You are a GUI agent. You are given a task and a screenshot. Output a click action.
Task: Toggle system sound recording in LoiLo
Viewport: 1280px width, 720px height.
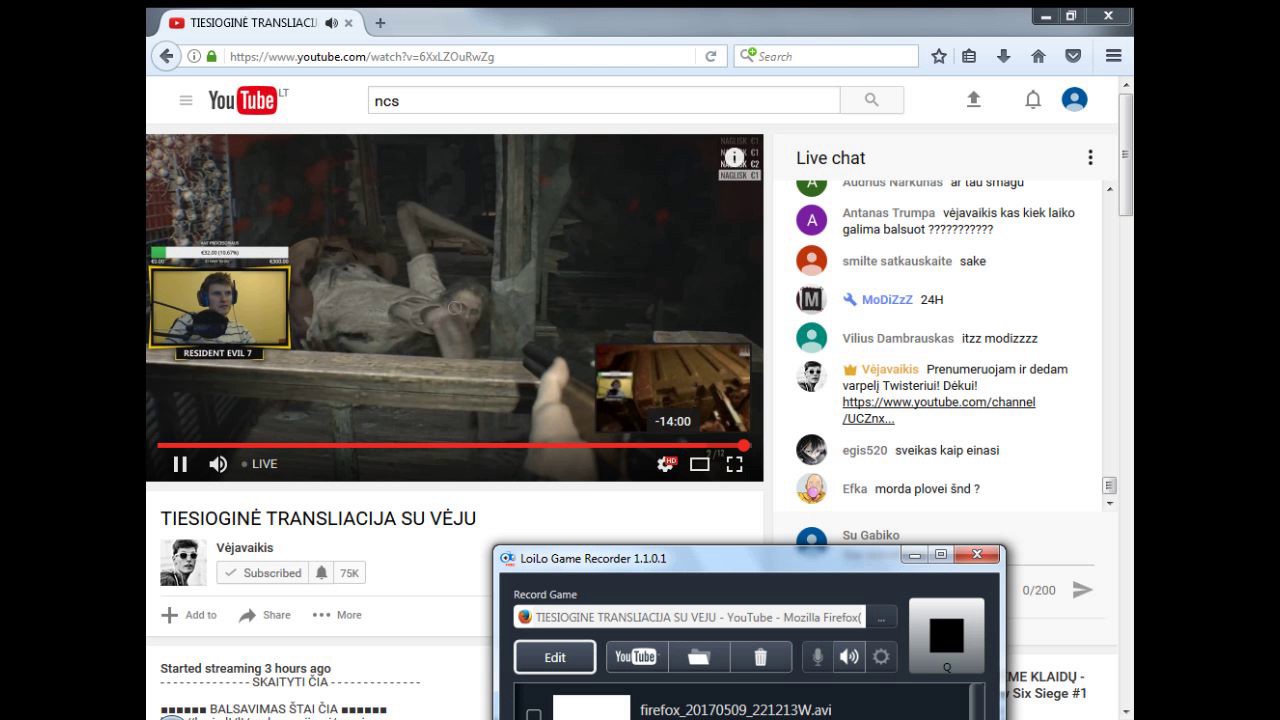pos(849,657)
